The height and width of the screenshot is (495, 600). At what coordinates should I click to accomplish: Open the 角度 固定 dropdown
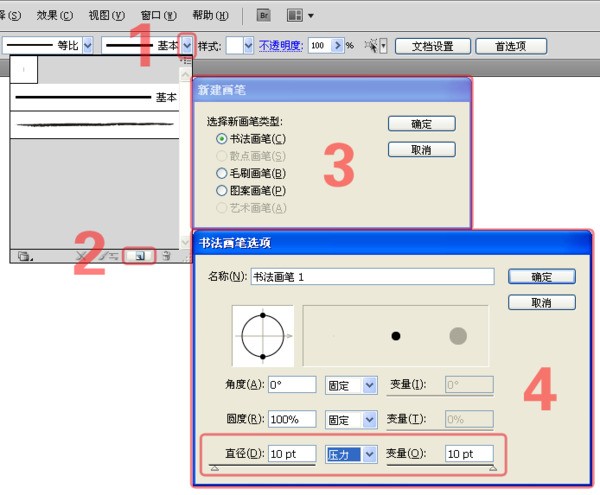pos(369,385)
